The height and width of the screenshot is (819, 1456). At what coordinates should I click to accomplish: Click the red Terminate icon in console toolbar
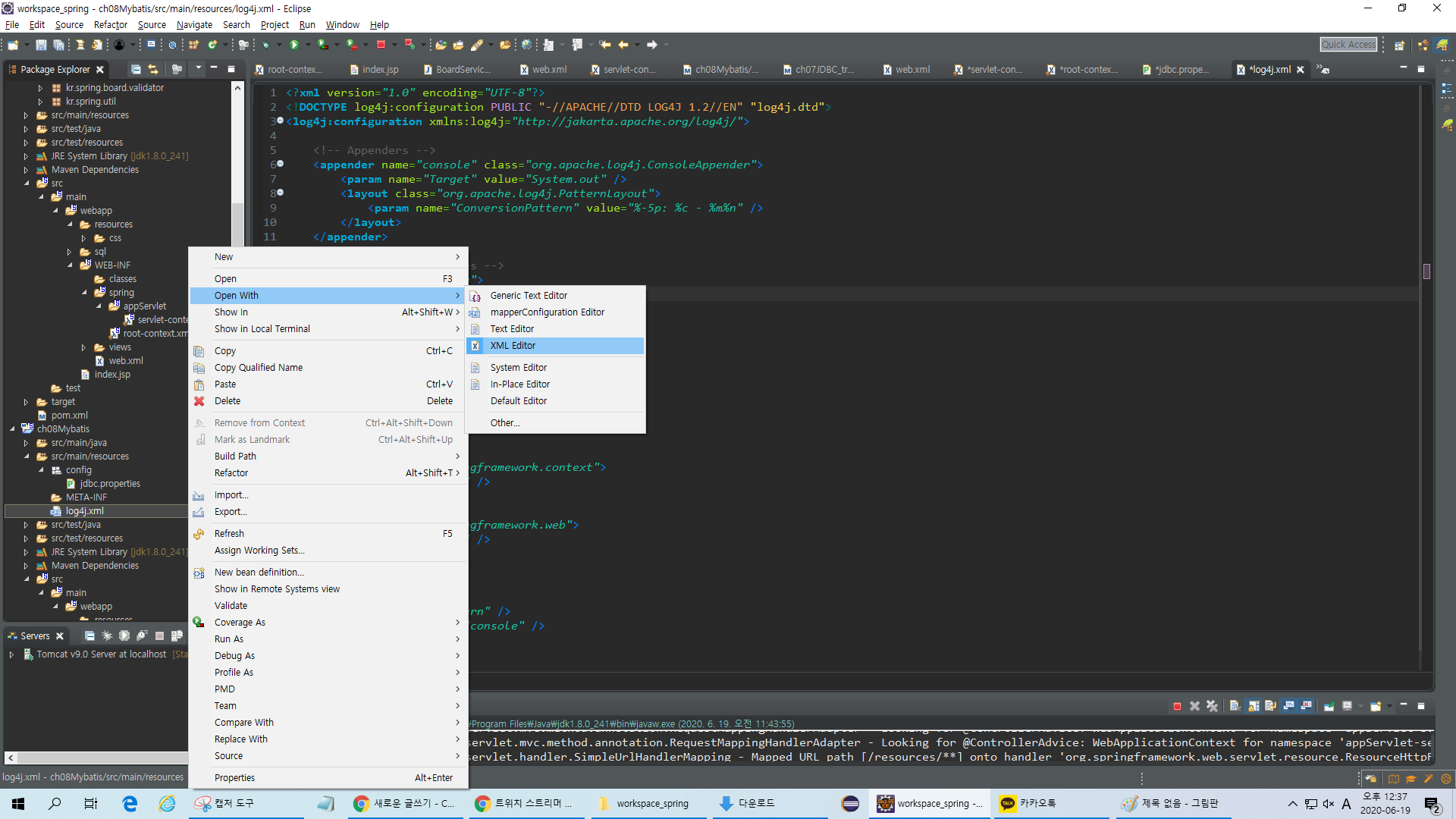[1177, 706]
